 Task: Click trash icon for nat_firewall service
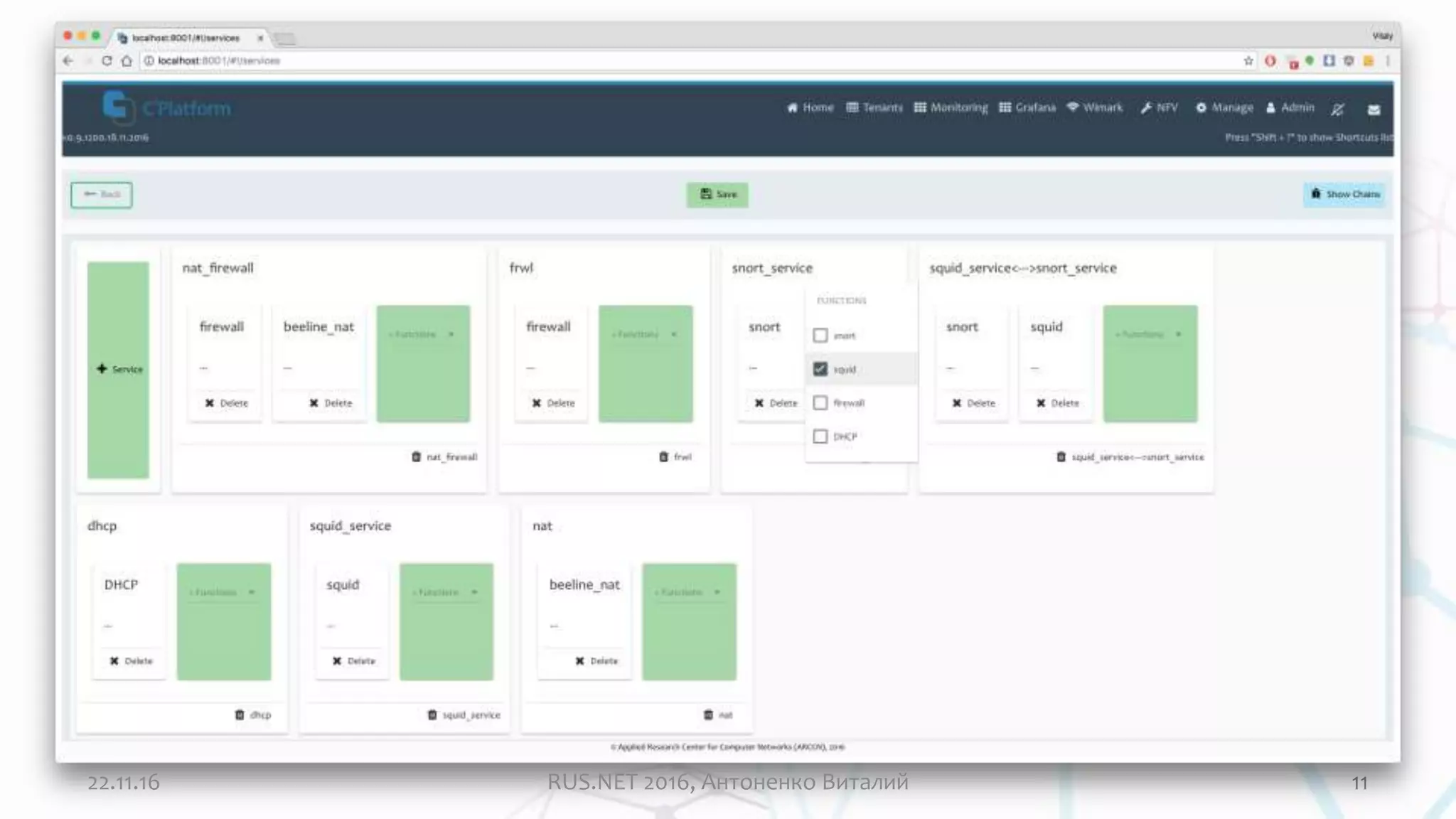[x=416, y=456]
